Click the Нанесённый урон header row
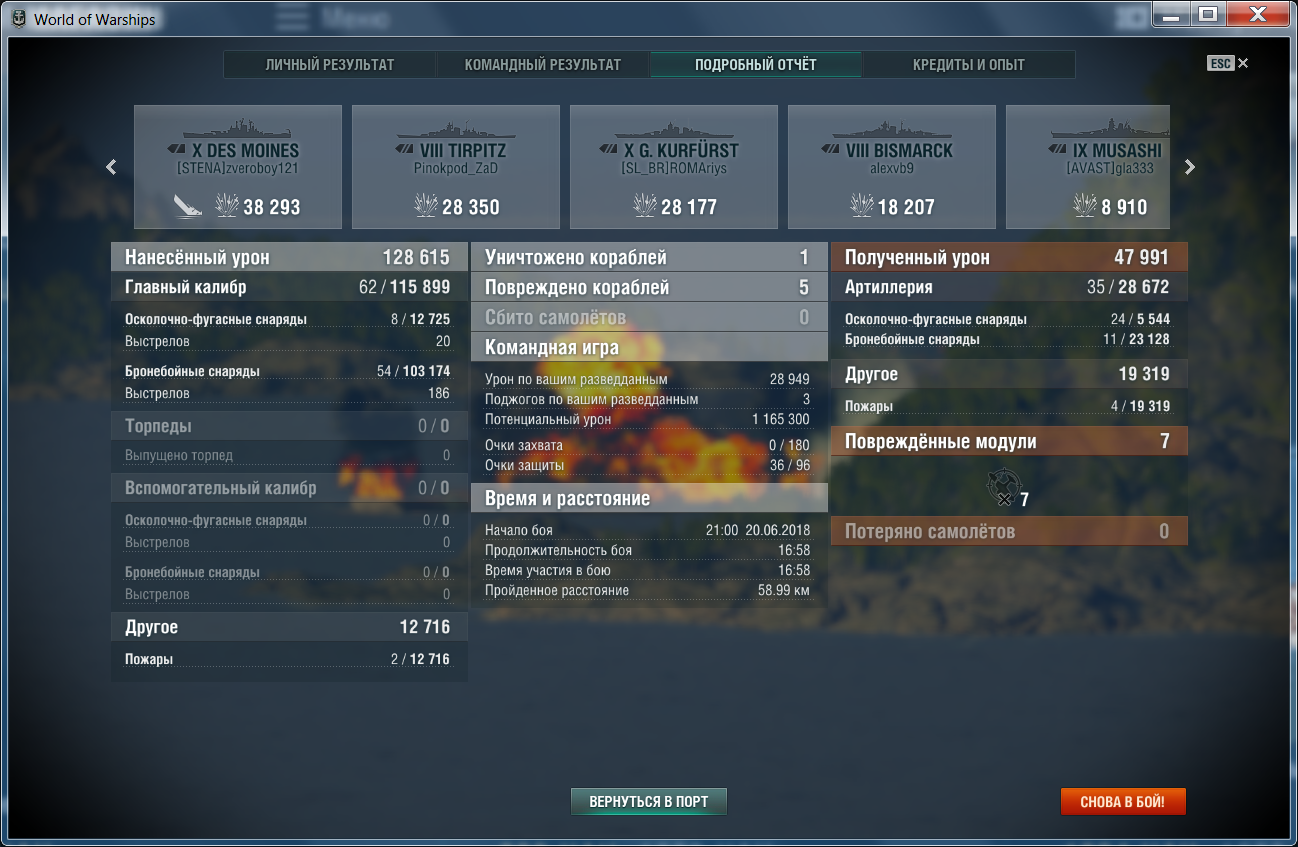This screenshot has height=847, width=1298. click(288, 257)
